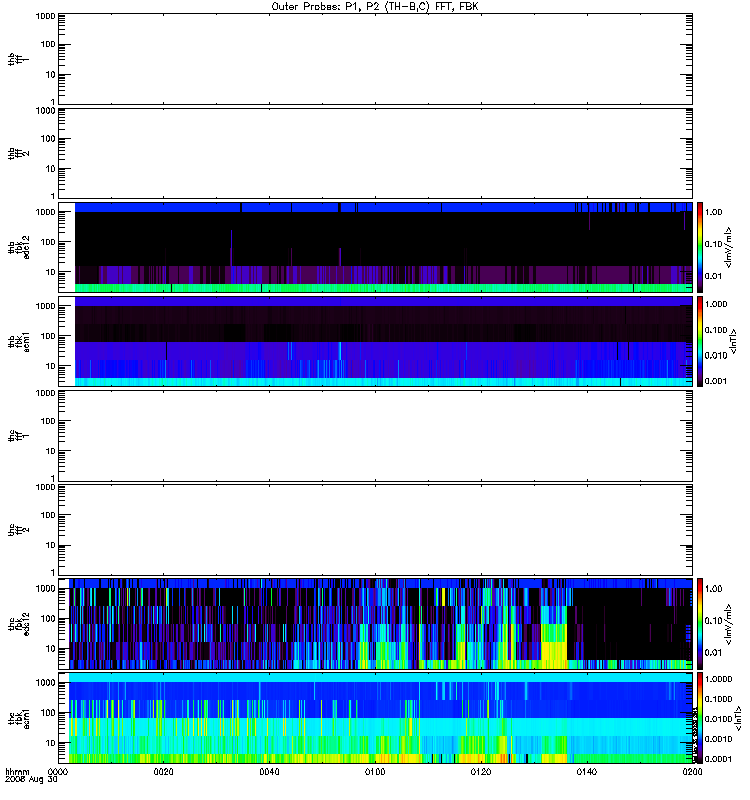Click the "<|nT|>" unit label beside thb scm1 color bar
Viewport: 750px width, 800px height.
(733, 341)
